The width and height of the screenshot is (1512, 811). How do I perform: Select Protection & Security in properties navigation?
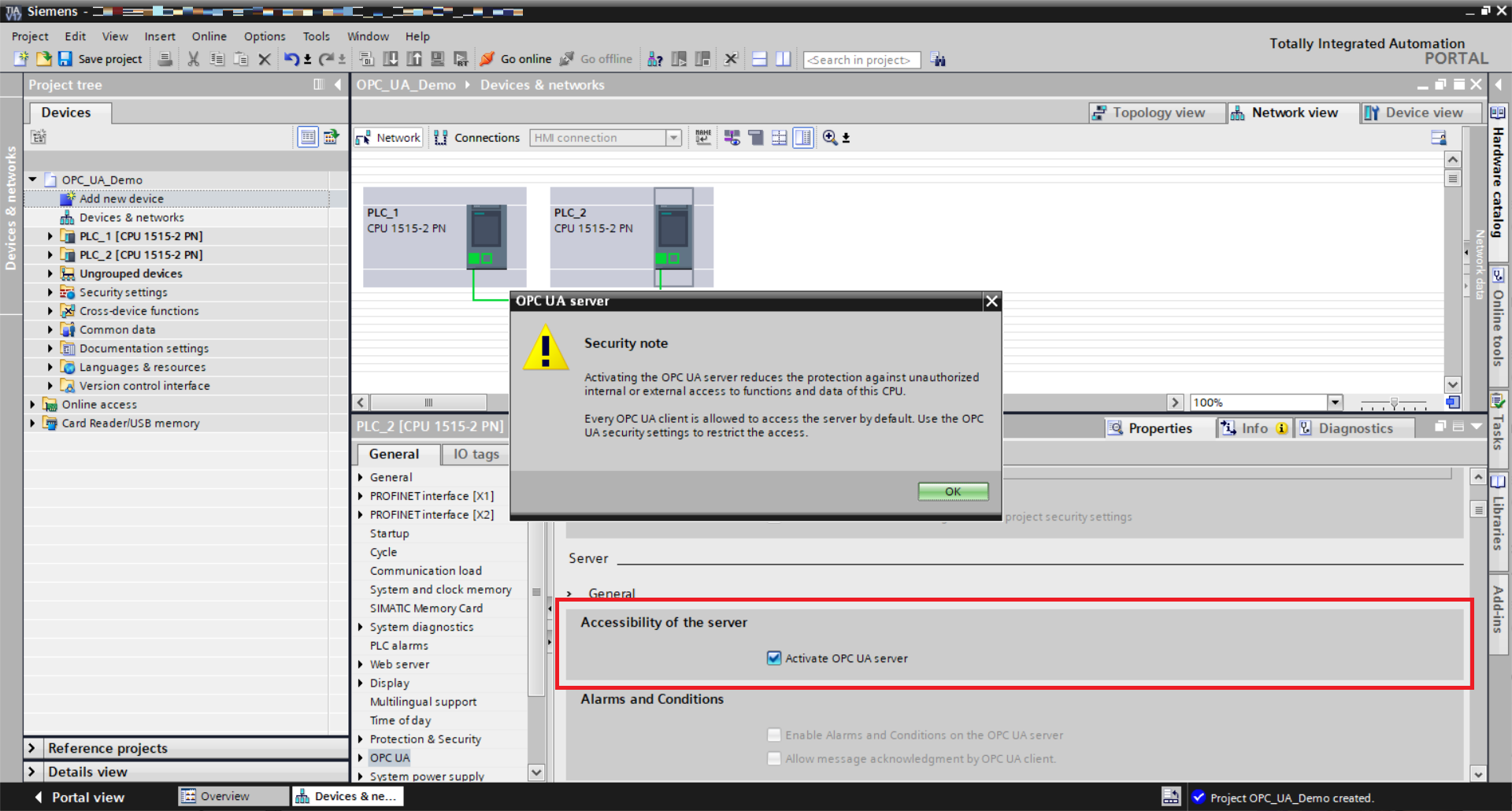(x=425, y=739)
